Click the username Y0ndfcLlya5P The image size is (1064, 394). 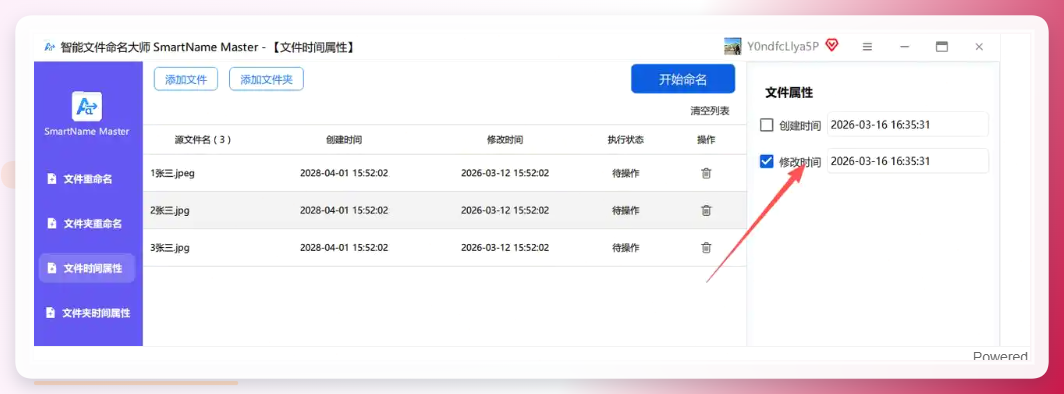pyautogui.click(x=783, y=46)
